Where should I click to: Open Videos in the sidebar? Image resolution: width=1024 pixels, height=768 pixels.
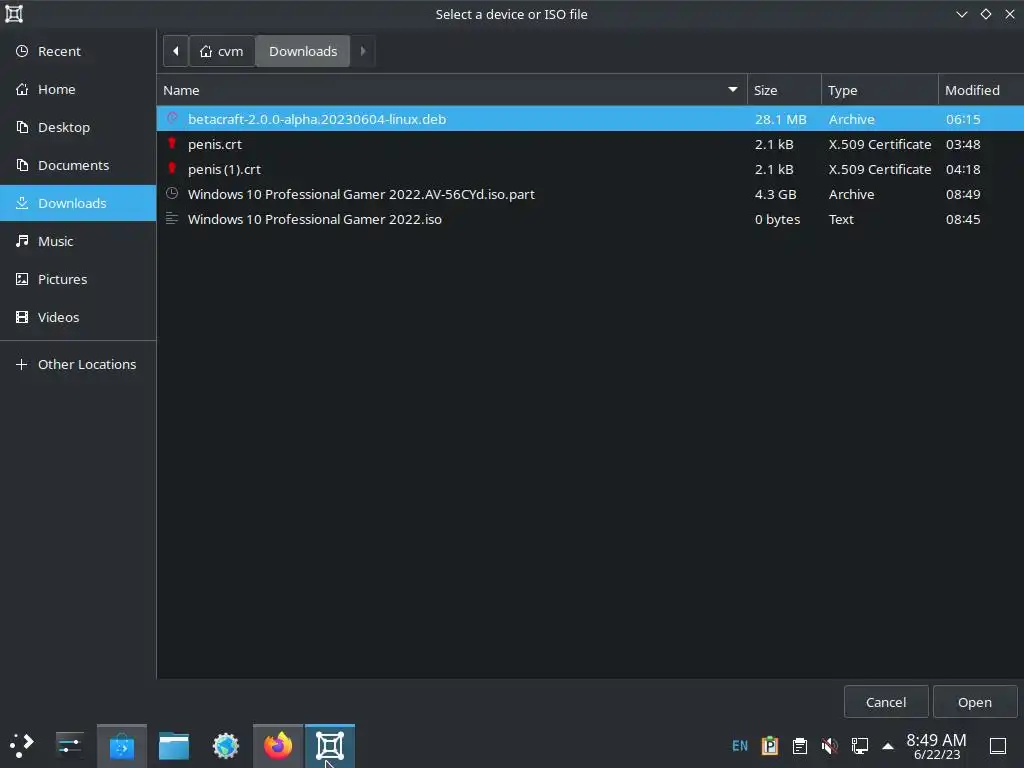point(78,316)
